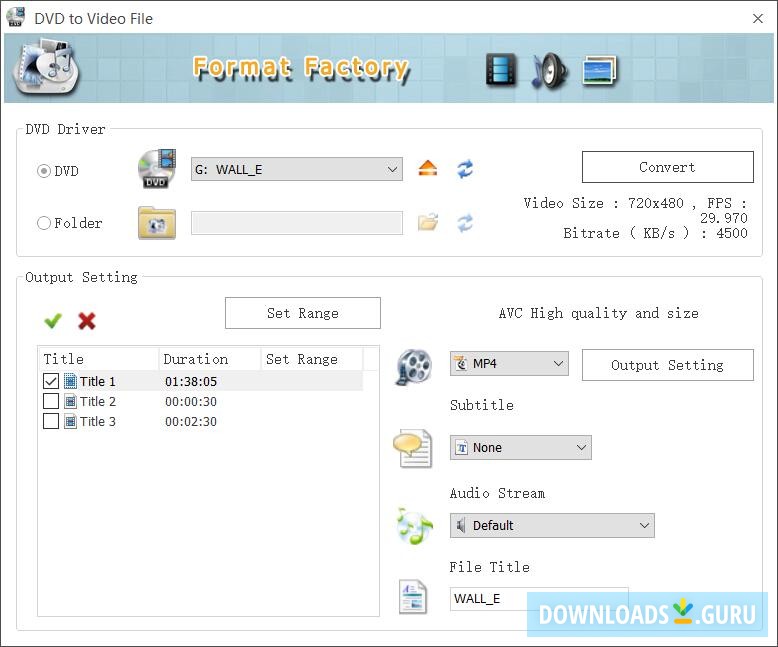
Task: Click the Format Factory logo icon
Action: [x=47, y=68]
